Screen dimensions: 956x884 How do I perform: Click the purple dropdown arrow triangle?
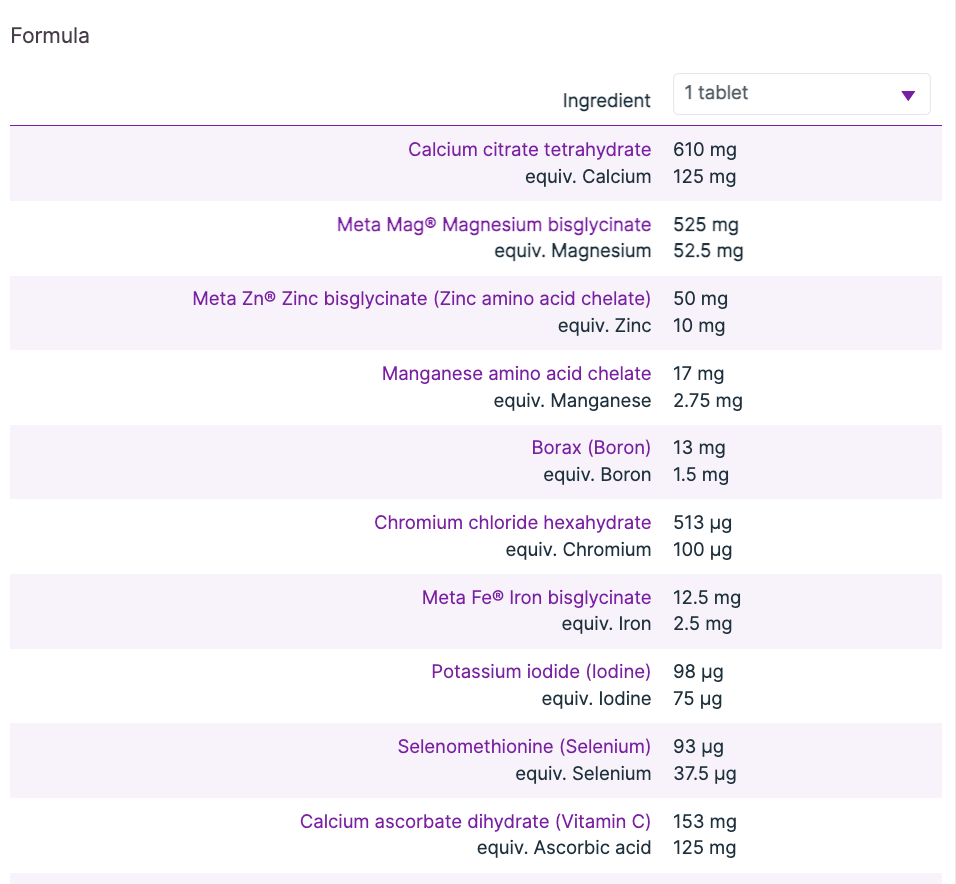click(908, 96)
